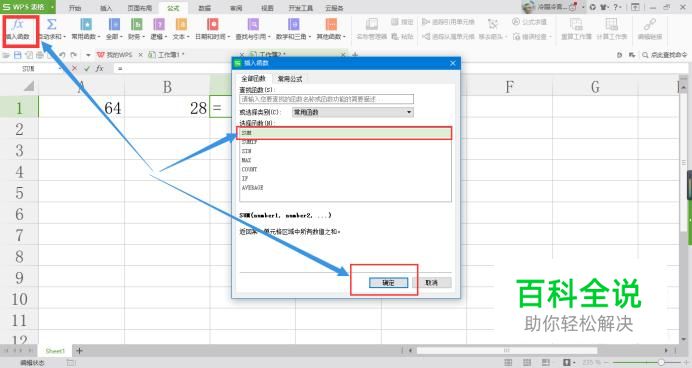Viewport: 692px width, 368px height.
Task: Click cell A1 containing 64
Action: coord(81,108)
